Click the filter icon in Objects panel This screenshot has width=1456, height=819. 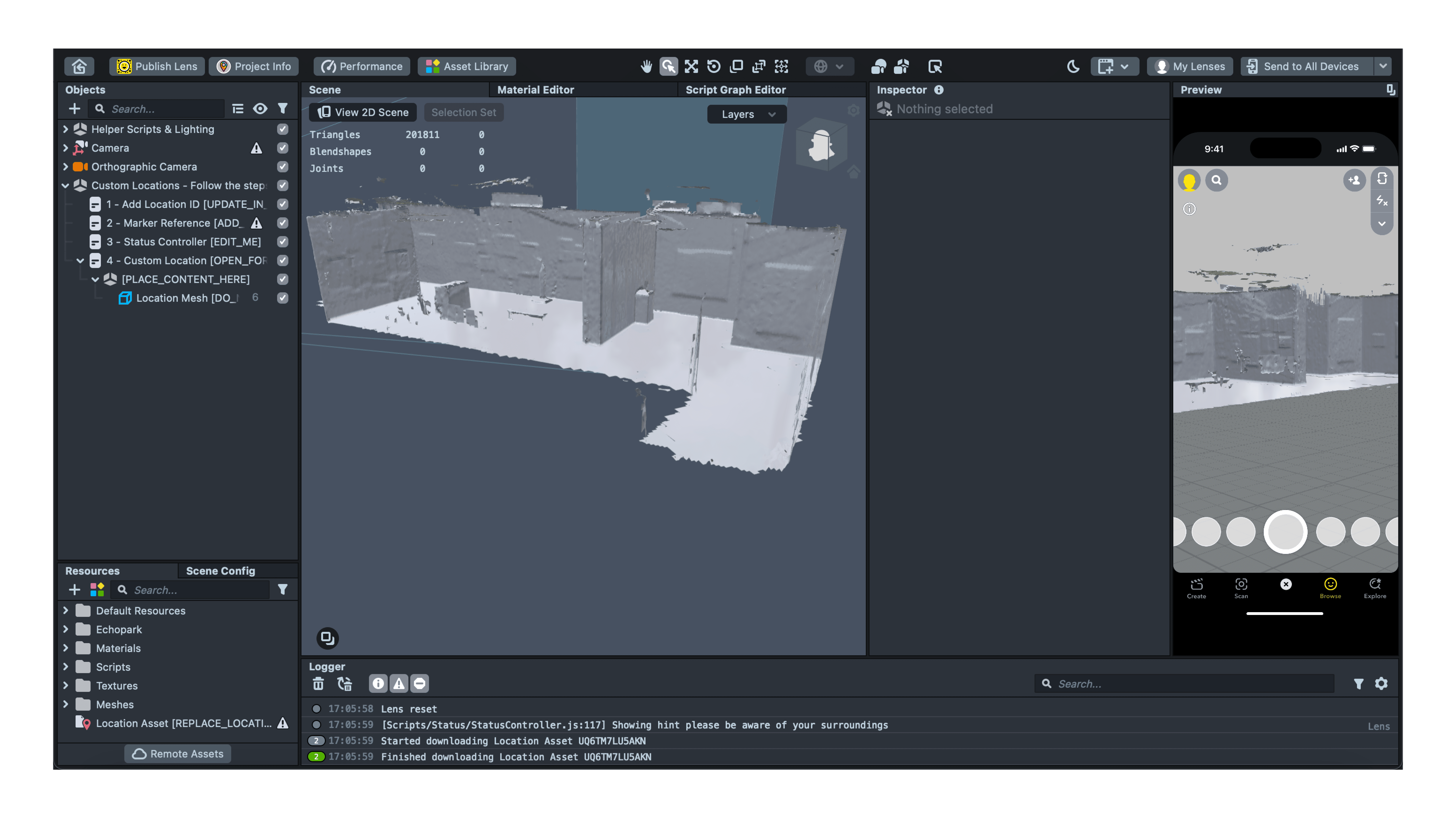(283, 108)
